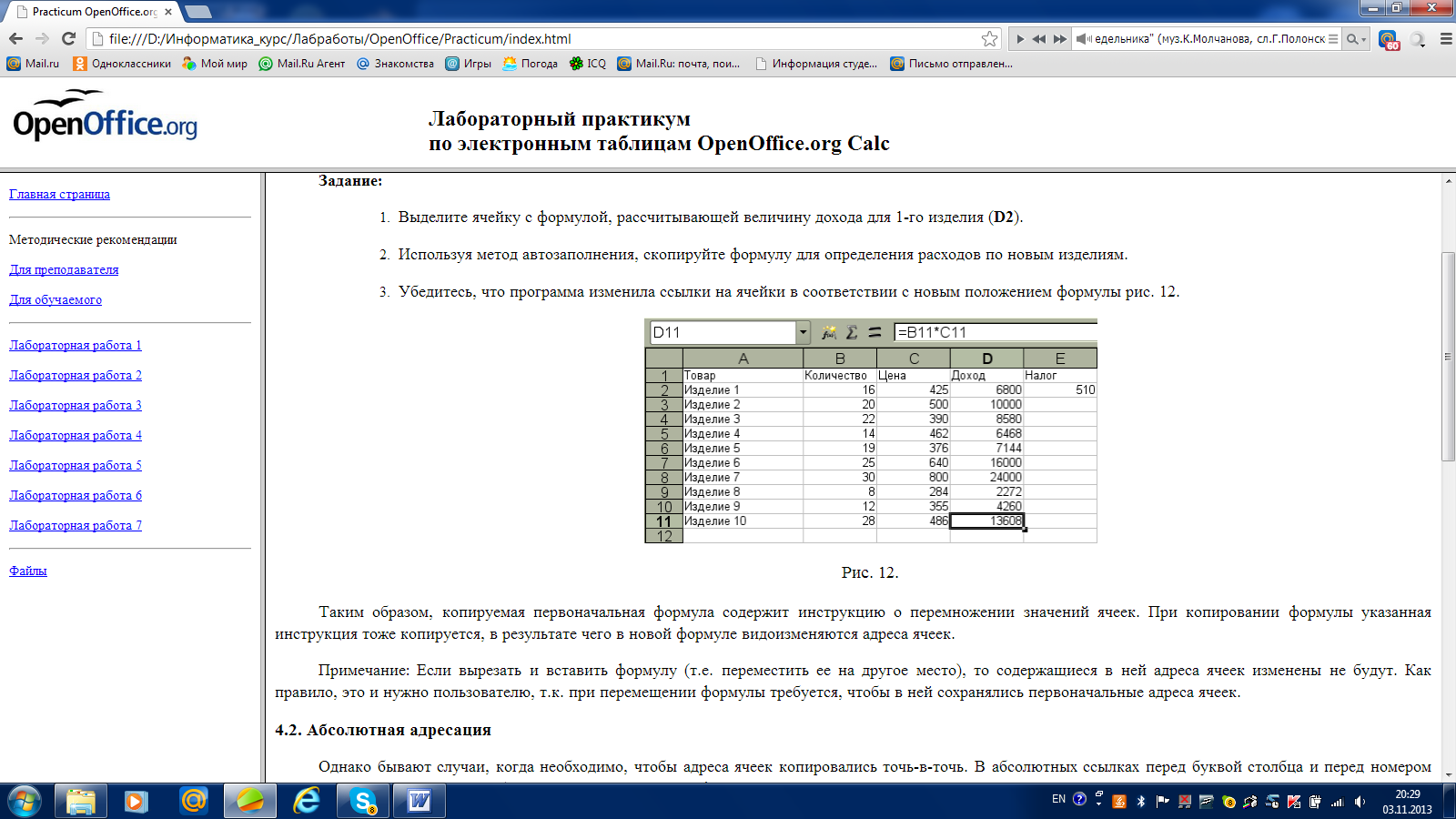
Task: Click the gray circle extension icon
Action: [1417, 39]
